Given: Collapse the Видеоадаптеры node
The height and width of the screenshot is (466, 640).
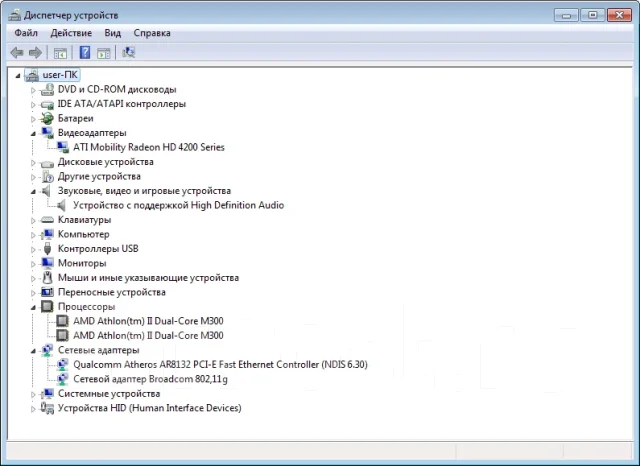Looking at the screenshot, I should pyautogui.click(x=33, y=134).
